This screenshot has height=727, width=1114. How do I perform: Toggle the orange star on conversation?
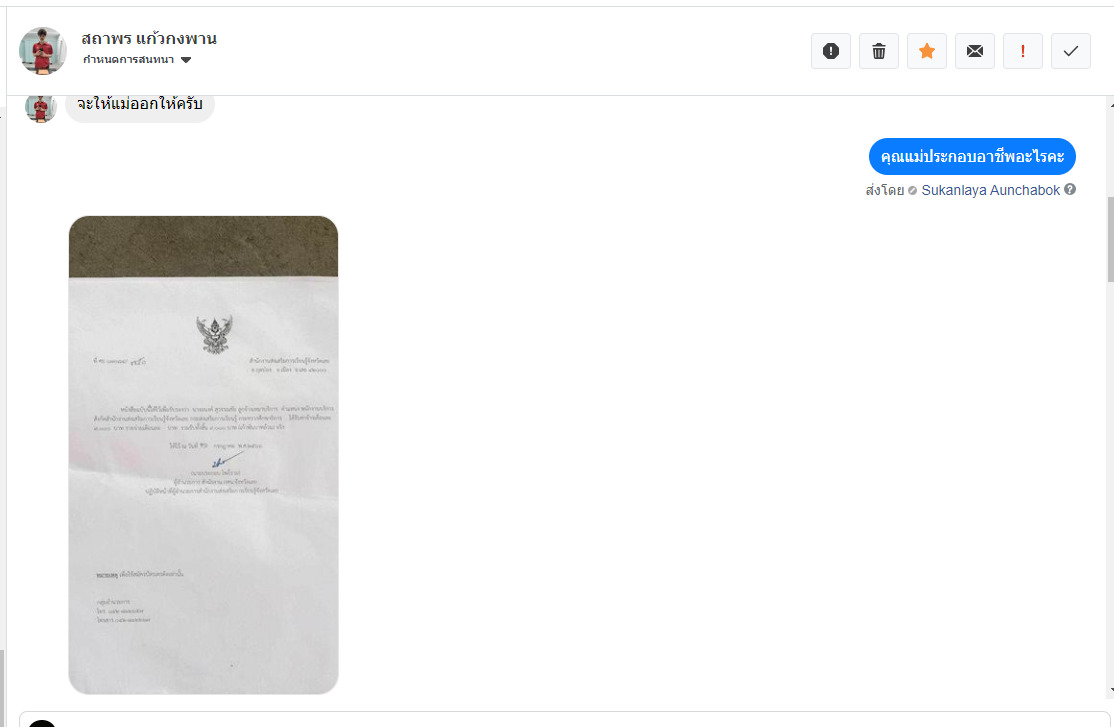926,51
